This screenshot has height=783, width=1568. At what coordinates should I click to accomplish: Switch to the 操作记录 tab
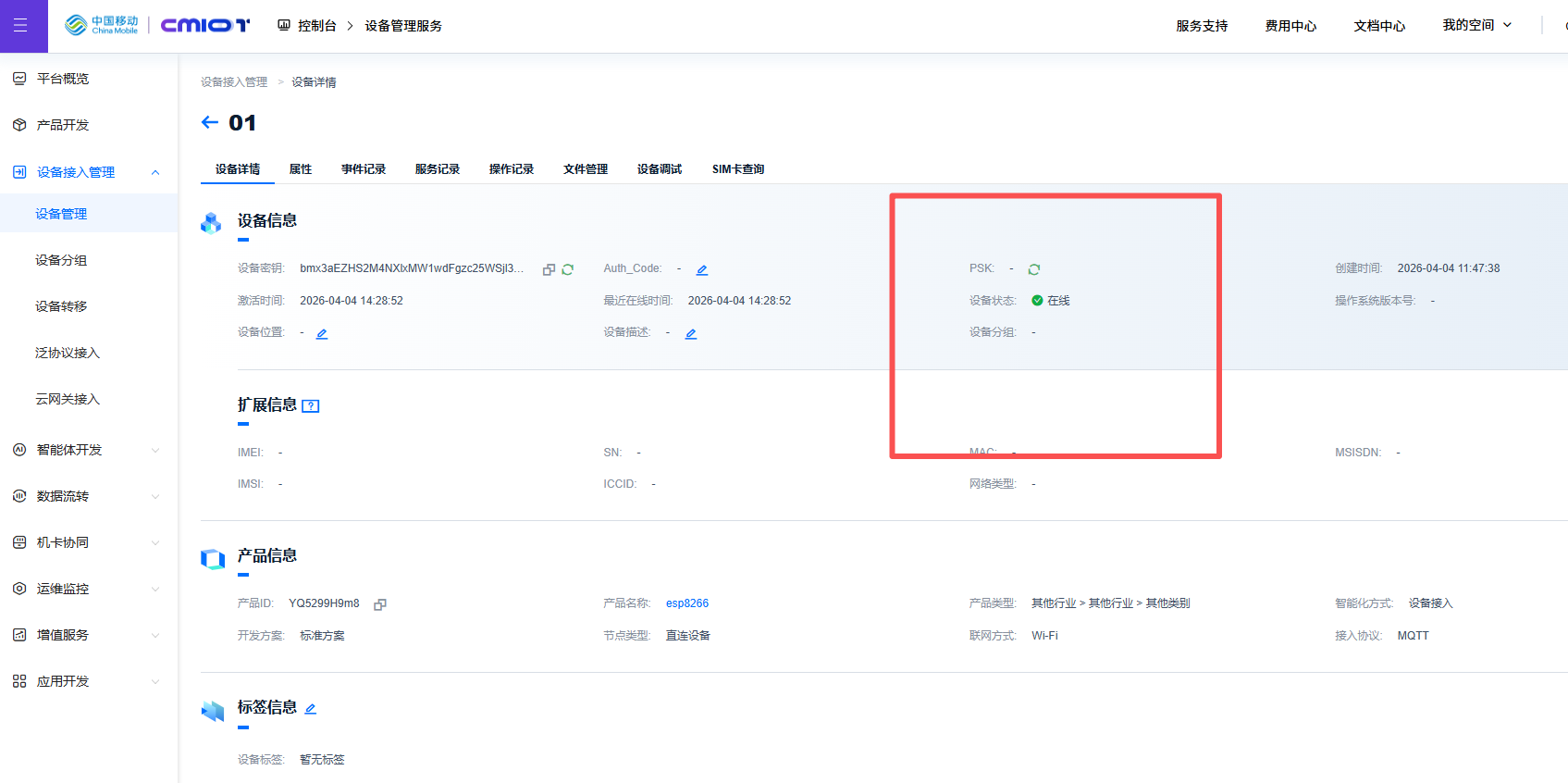tap(512, 169)
